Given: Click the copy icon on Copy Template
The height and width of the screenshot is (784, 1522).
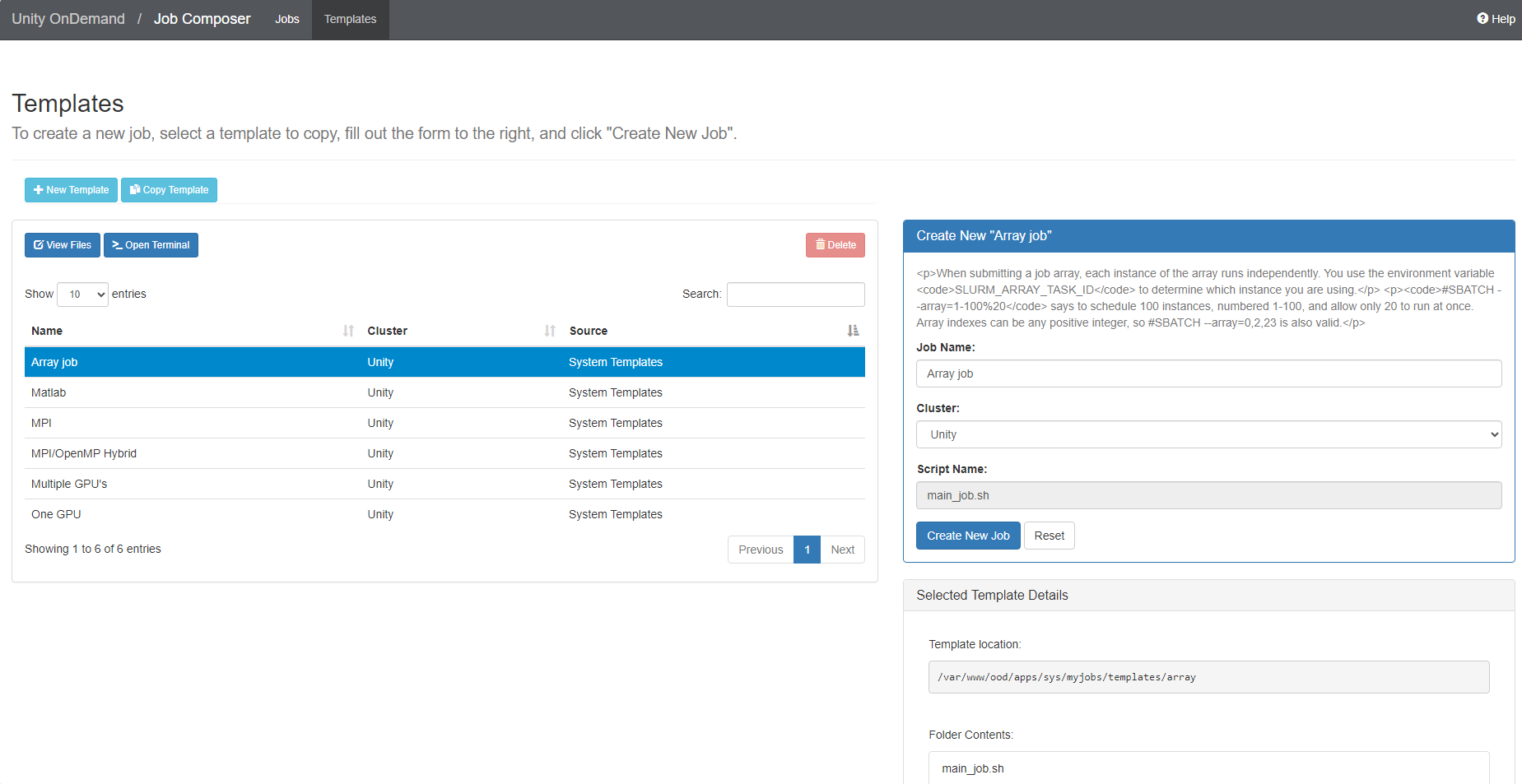Looking at the screenshot, I should point(135,190).
